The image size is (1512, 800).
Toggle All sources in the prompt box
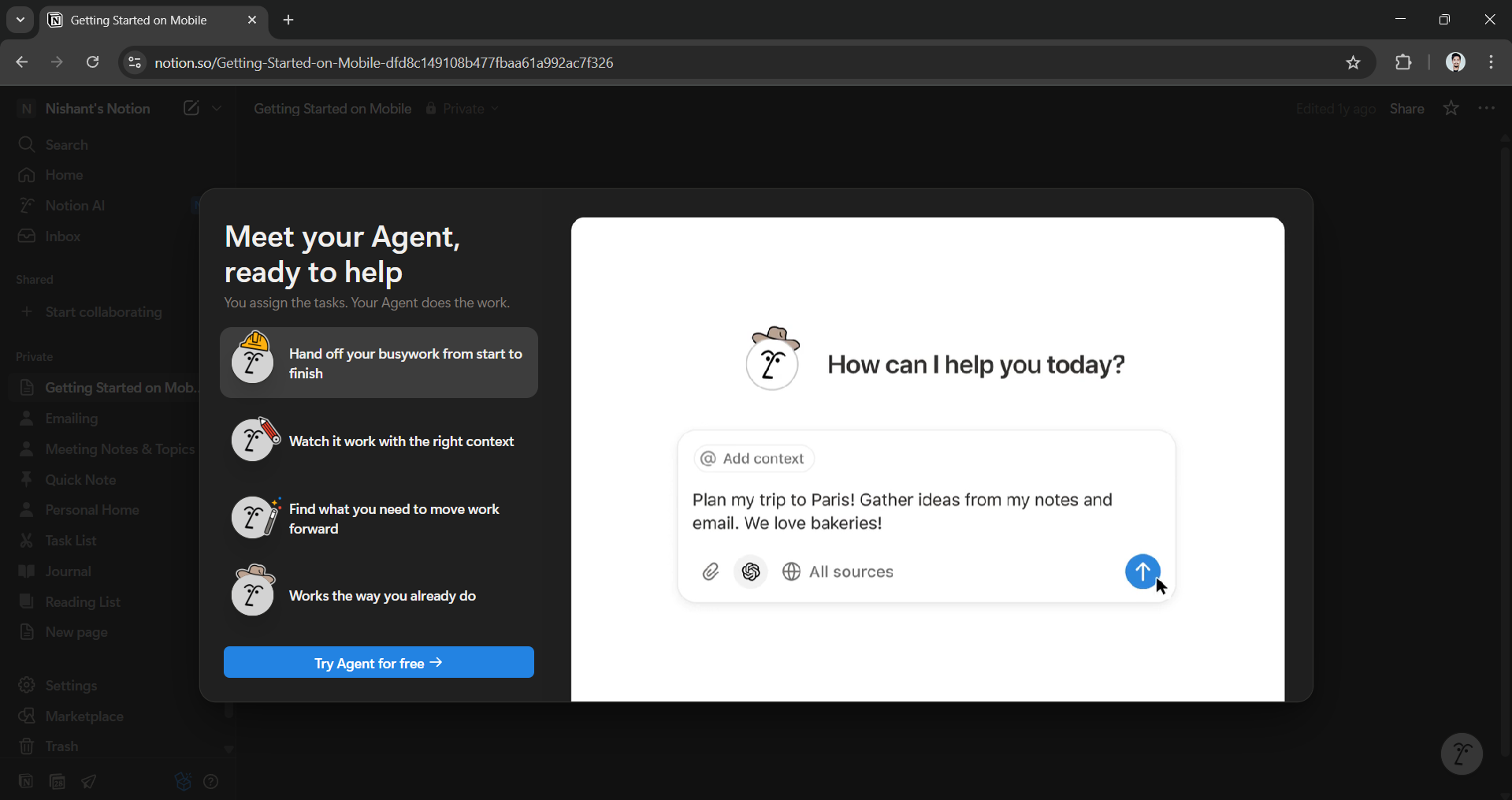click(x=838, y=571)
